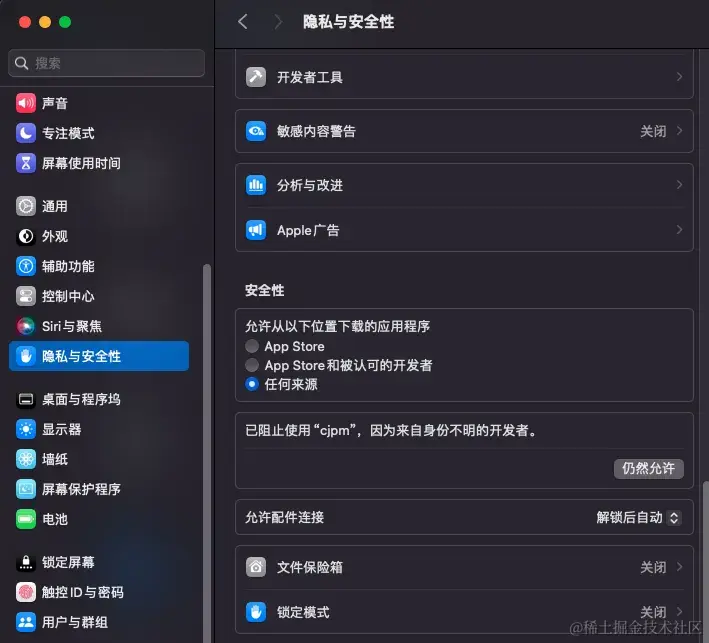
Task: Select the Lock Screen (锁定屏幕) icon
Action: 26,562
